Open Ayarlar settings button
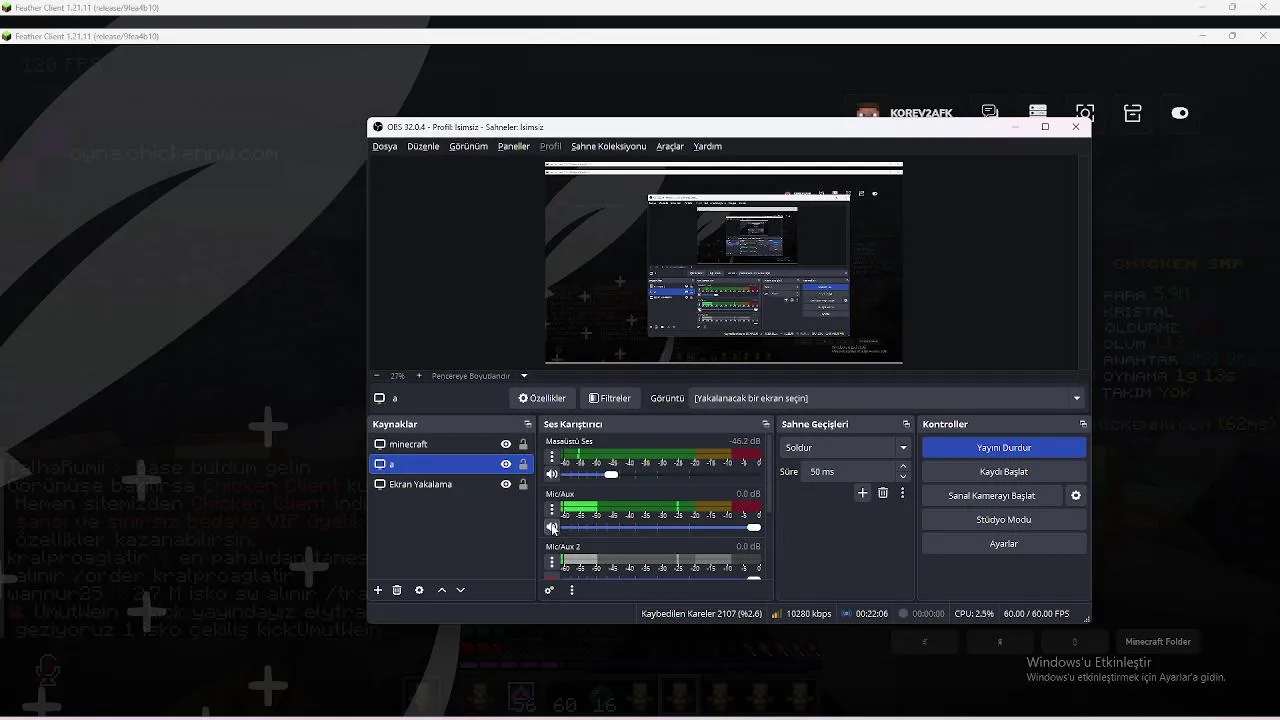This screenshot has width=1280, height=720. point(1004,543)
